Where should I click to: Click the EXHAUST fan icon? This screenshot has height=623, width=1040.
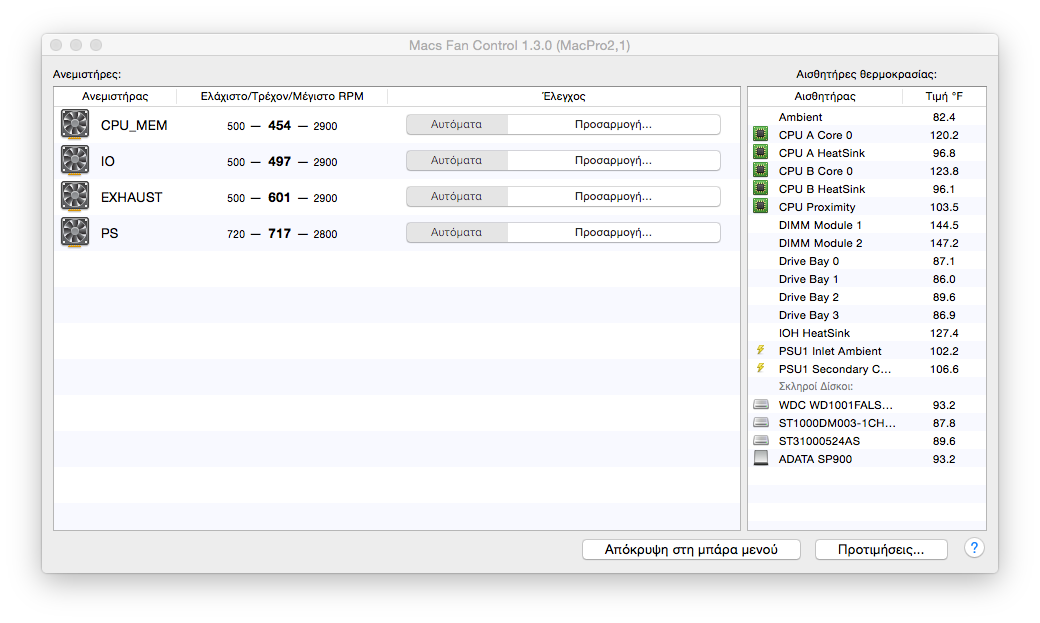click(75, 196)
